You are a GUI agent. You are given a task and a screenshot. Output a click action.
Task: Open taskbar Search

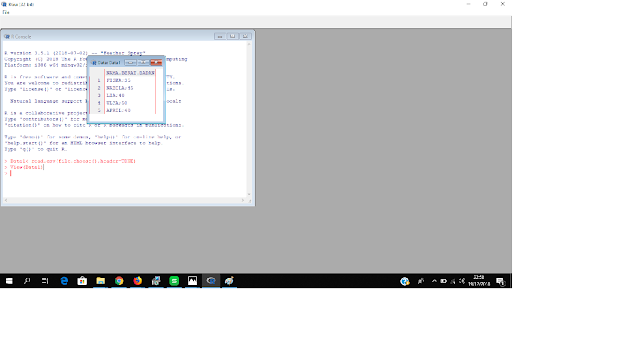point(27,281)
